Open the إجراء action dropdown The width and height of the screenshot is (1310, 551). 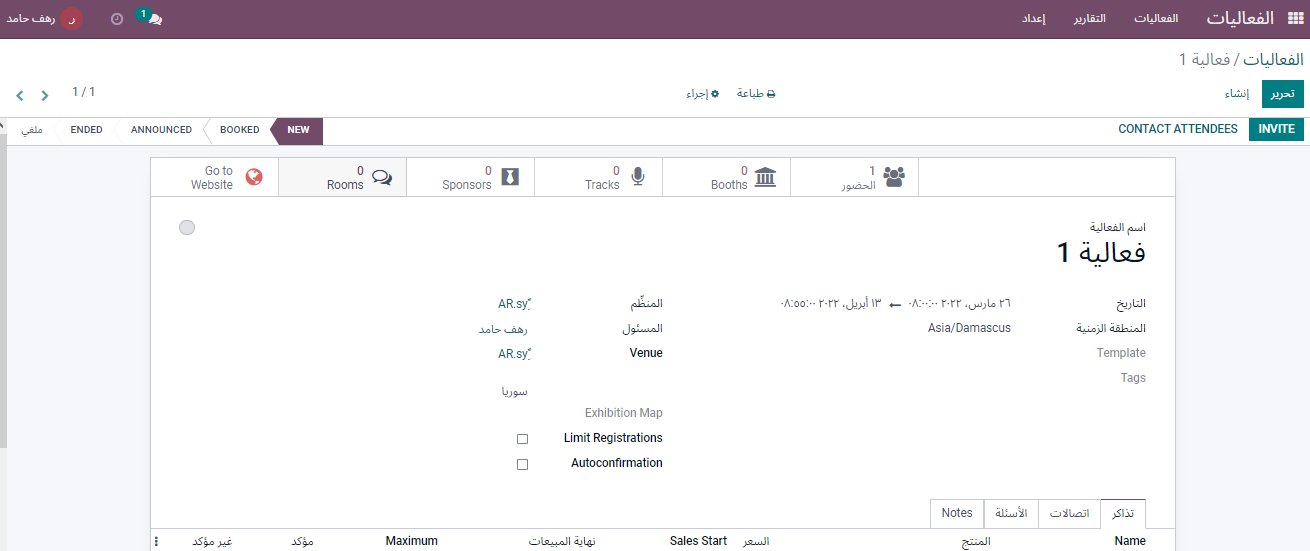(x=702, y=94)
